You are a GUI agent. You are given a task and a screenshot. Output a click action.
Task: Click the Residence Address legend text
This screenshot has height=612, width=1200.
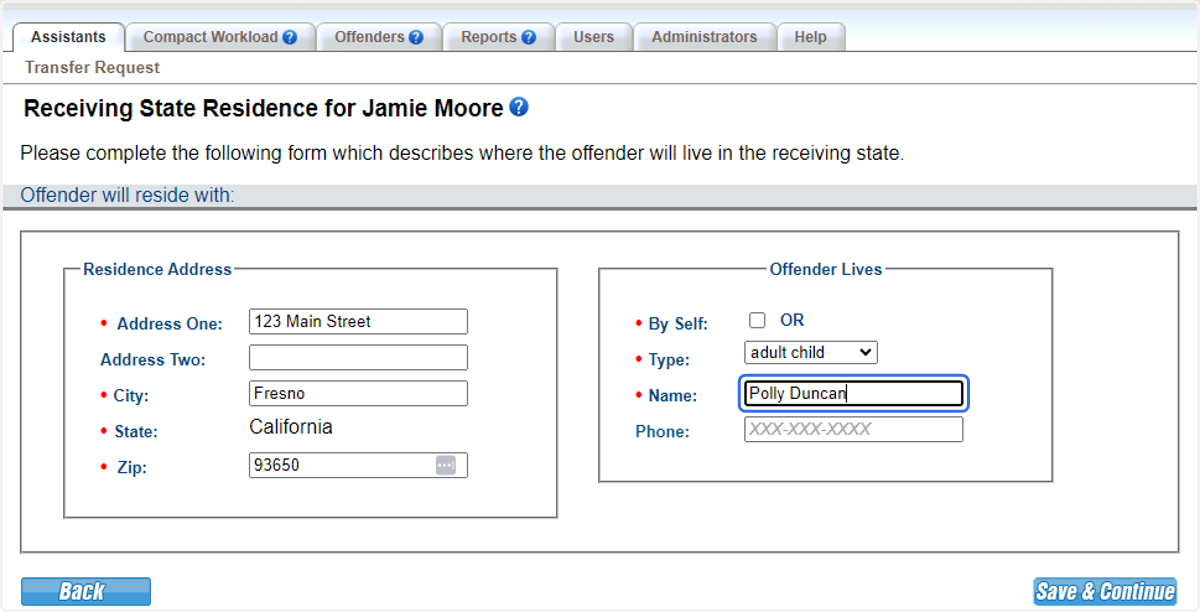pyautogui.click(x=157, y=269)
